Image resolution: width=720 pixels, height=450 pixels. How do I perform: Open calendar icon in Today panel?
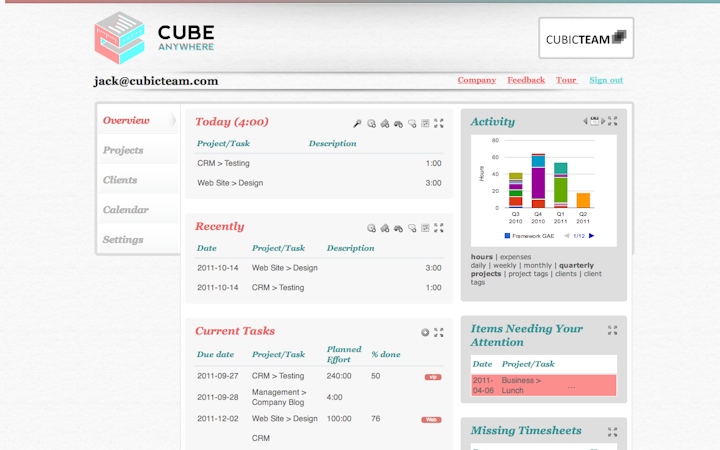[425, 123]
